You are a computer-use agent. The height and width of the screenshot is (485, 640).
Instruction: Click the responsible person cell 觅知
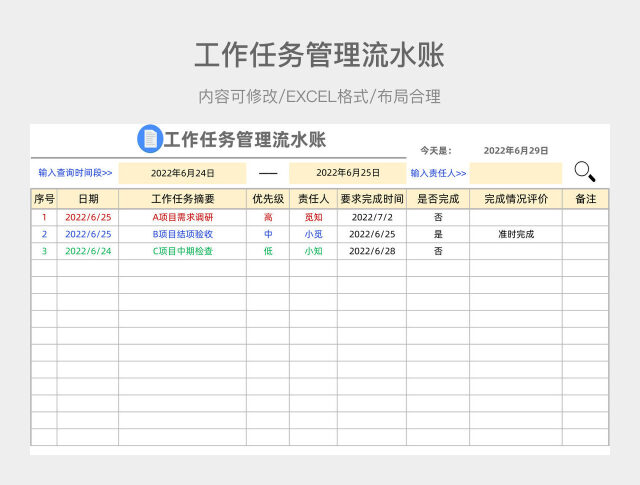(x=313, y=217)
